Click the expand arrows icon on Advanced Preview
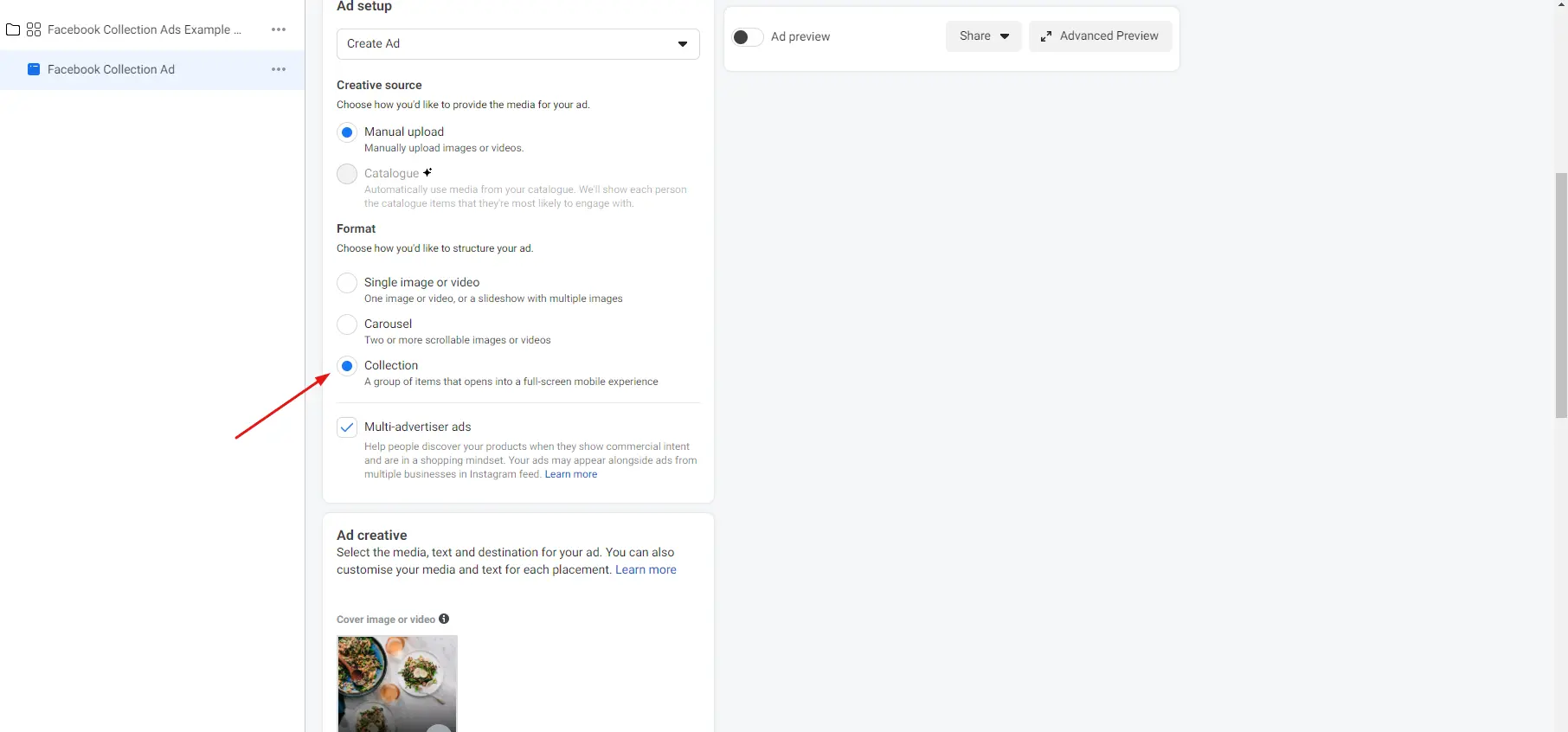This screenshot has width=1568, height=732. click(x=1045, y=36)
